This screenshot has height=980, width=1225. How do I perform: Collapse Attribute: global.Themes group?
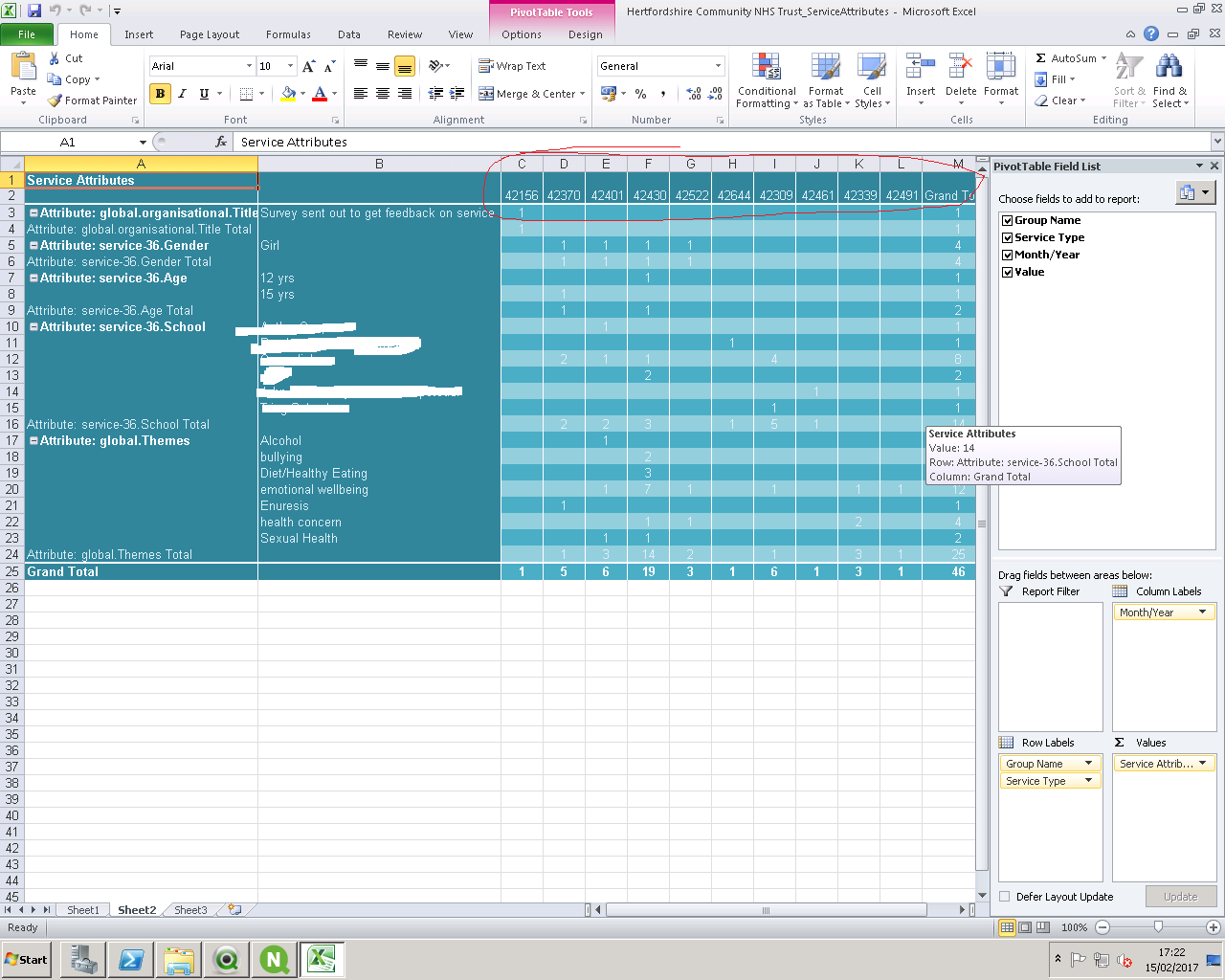[x=33, y=441]
